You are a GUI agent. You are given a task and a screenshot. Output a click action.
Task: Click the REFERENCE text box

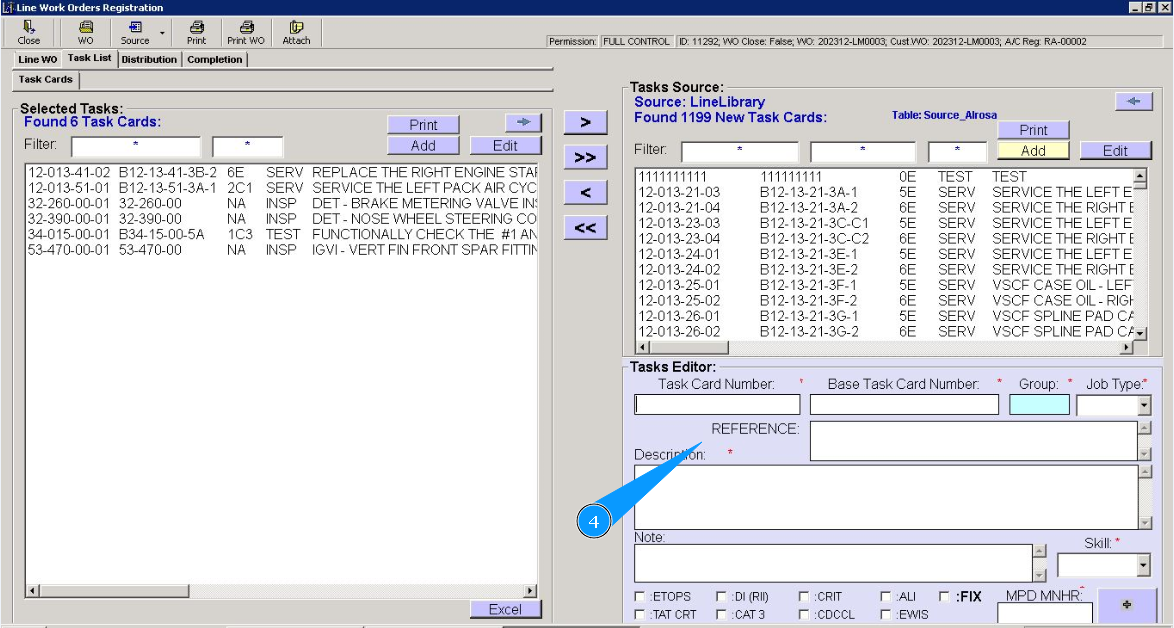click(x=973, y=441)
